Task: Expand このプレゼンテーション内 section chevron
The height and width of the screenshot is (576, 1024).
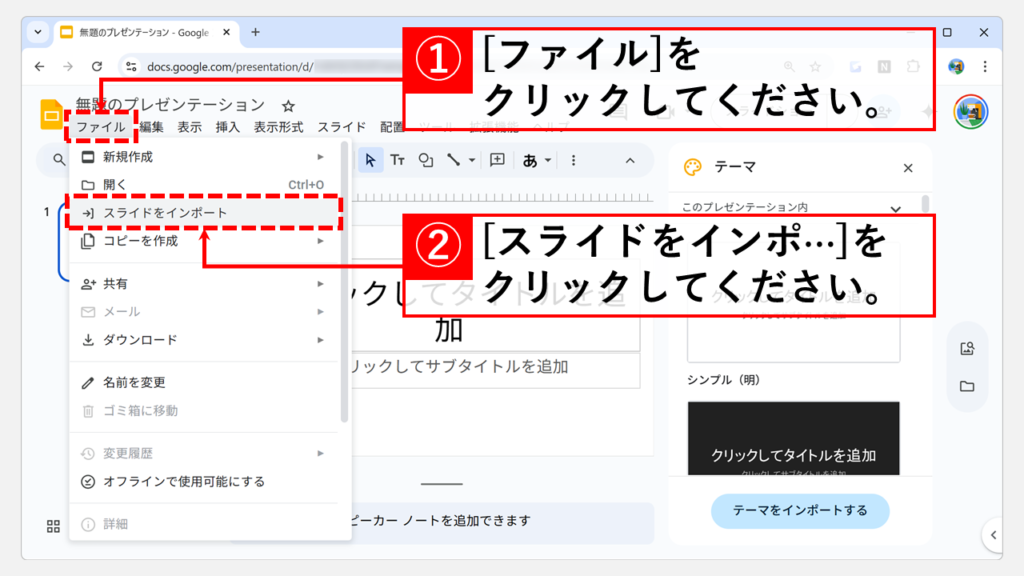Action: (895, 208)
